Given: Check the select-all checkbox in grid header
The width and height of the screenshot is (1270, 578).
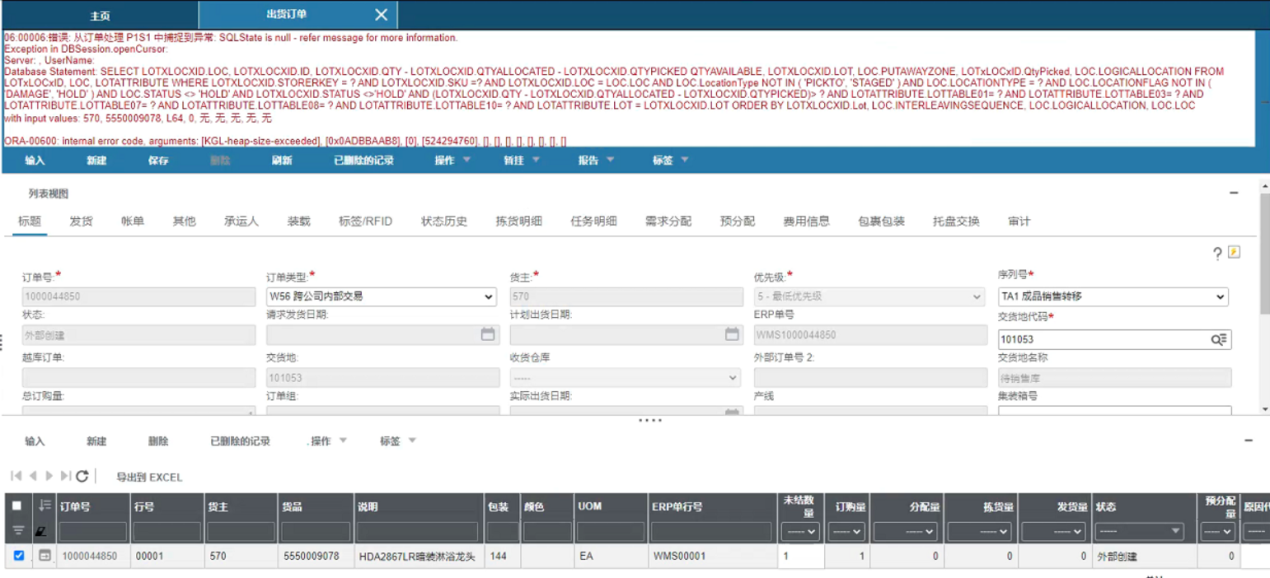Looking at the screenshot, I should (18, 507).
